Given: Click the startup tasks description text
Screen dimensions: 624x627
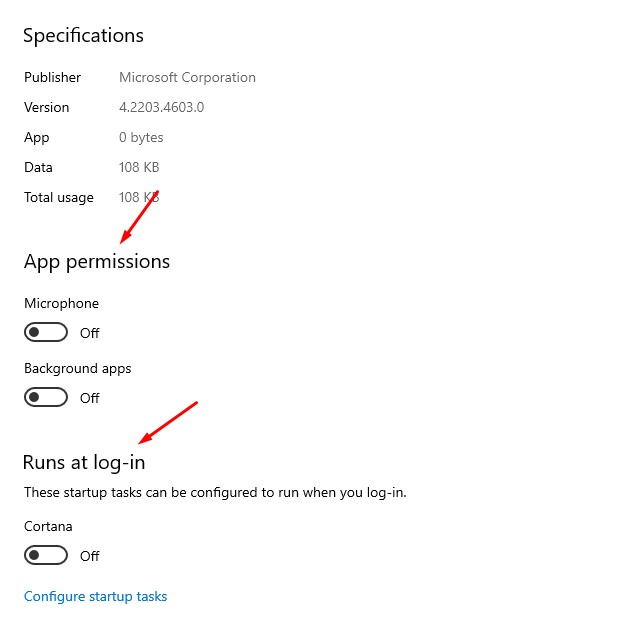Looking at the screenshot, I should pyautogui.click(x=215, y=492).
